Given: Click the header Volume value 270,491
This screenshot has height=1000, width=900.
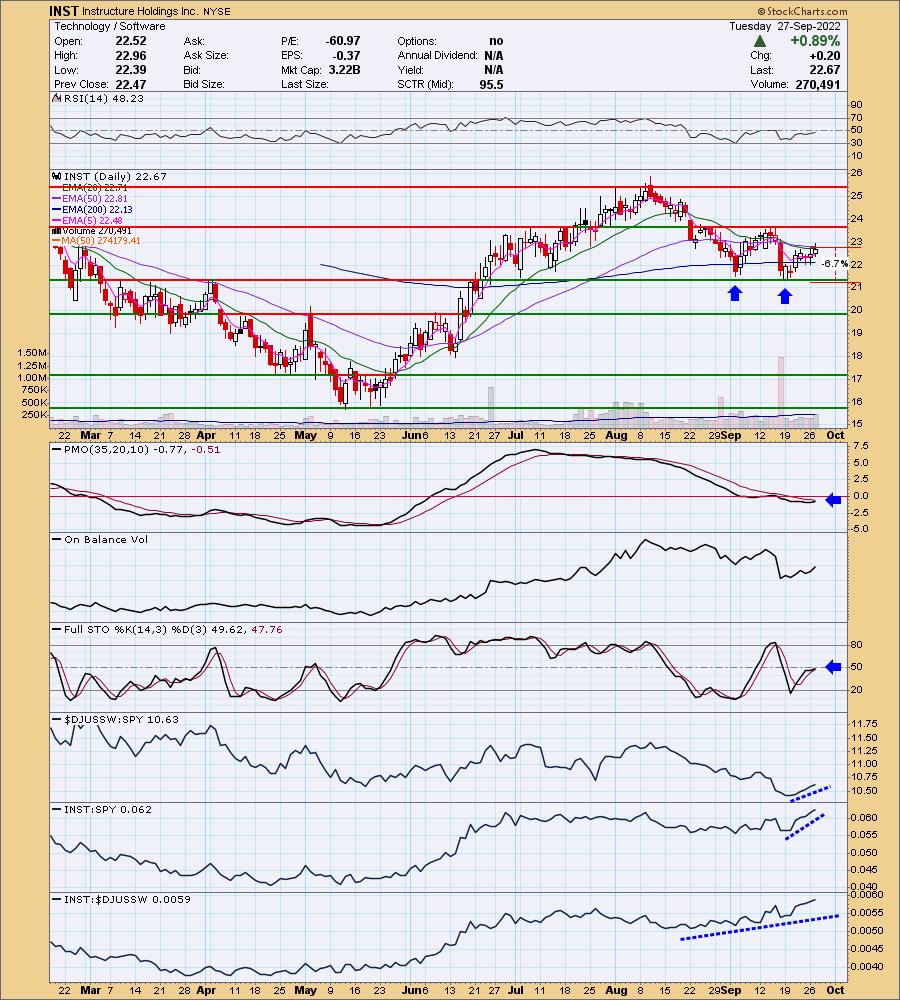Looking at the screenshot, I should coord(818,84).
